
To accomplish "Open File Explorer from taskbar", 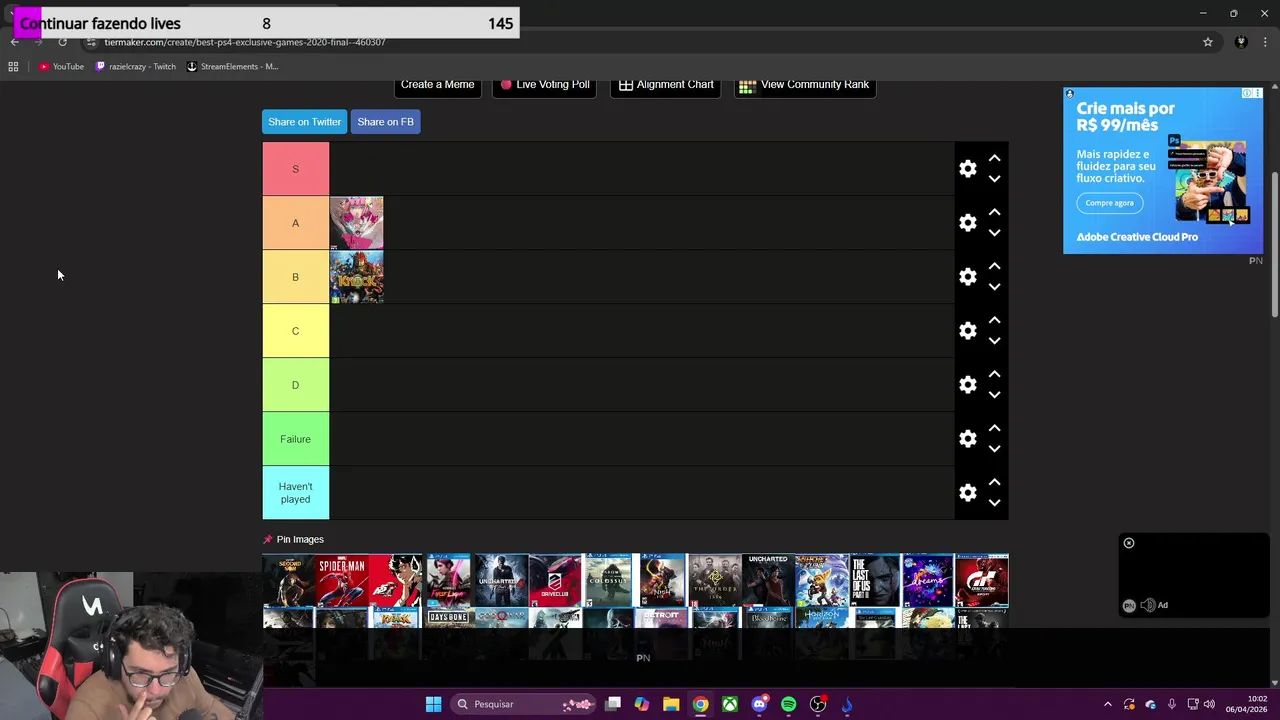I will 671,704.
